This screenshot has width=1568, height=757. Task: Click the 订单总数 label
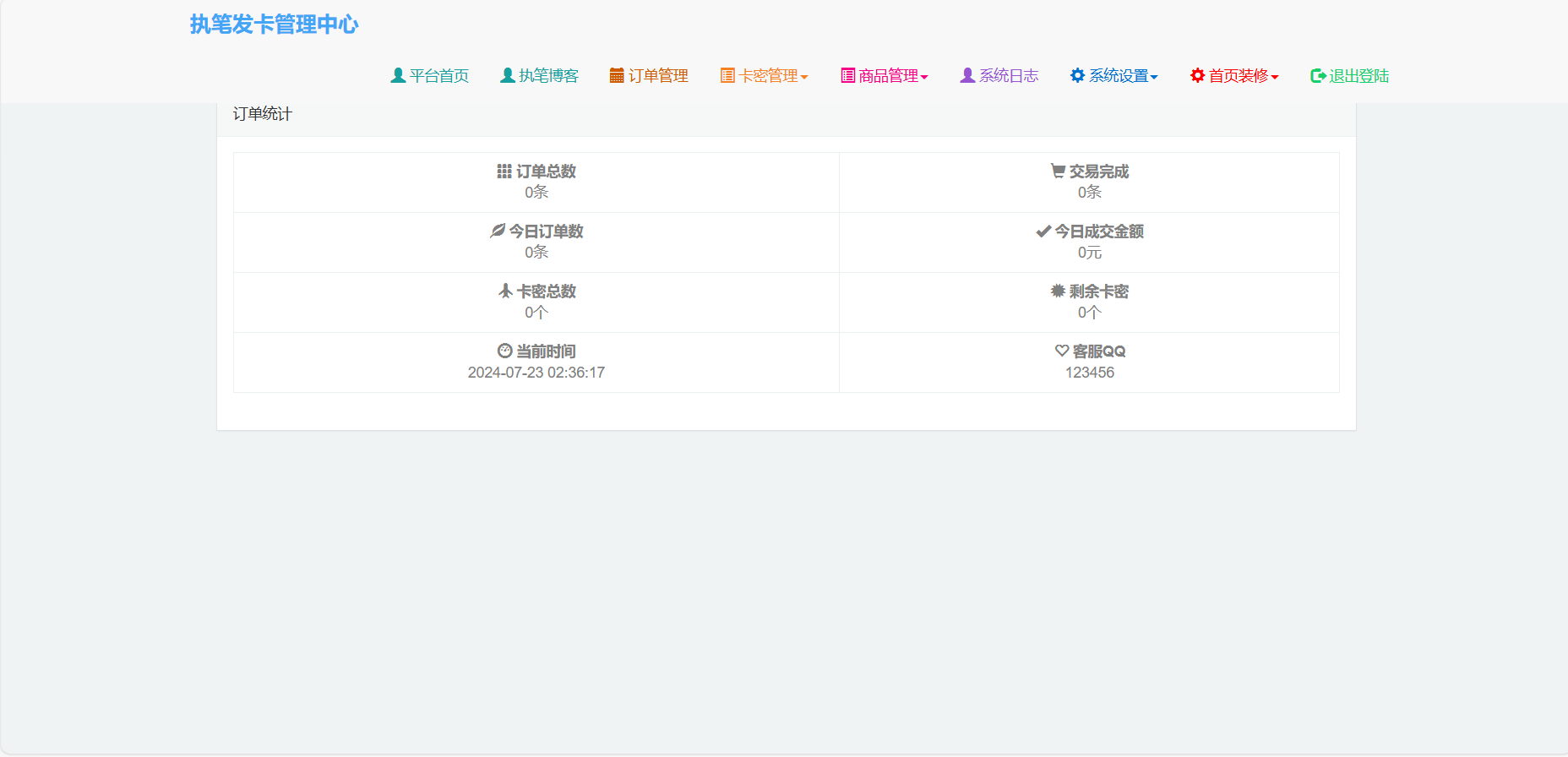pyautogui.click(x=546, y=172)
